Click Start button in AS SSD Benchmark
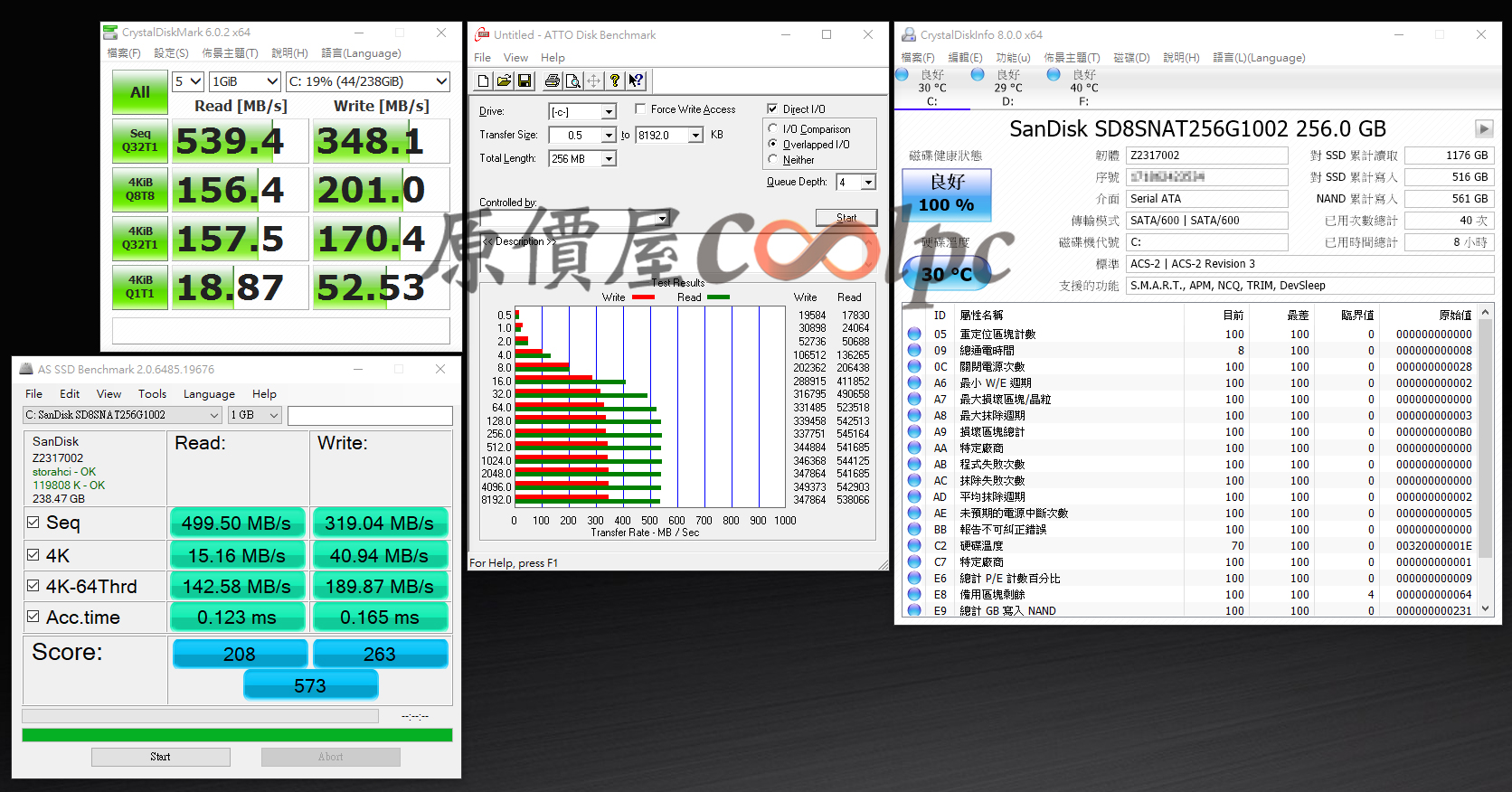This screenshot has height=792, width=1512. (x=160, y=757)
